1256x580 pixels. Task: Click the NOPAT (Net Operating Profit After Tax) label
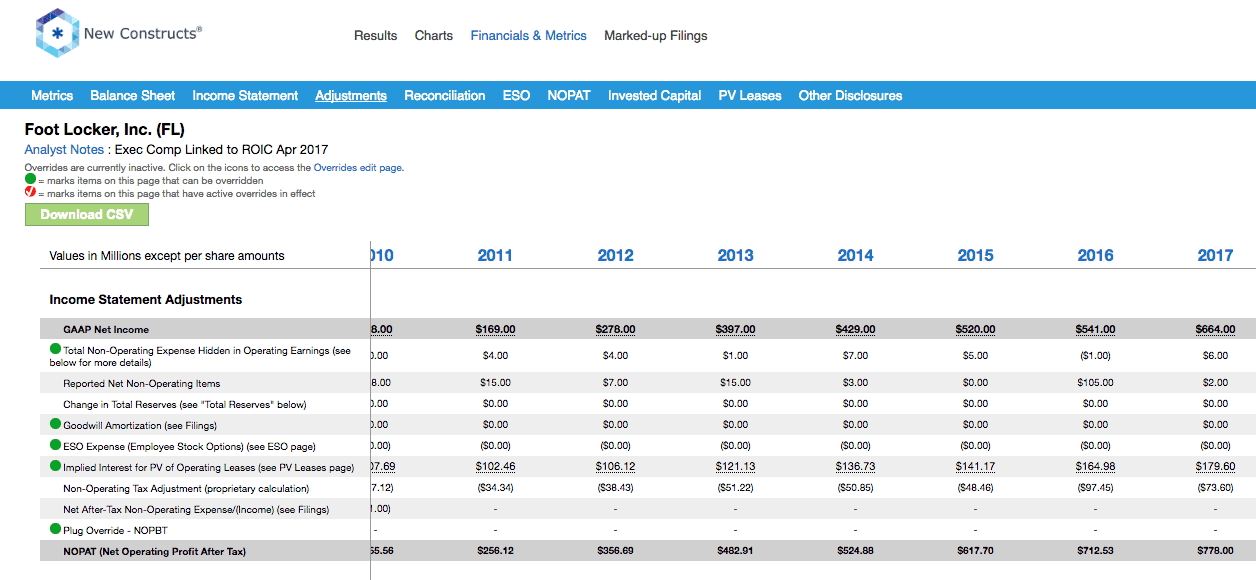[154, 551]
